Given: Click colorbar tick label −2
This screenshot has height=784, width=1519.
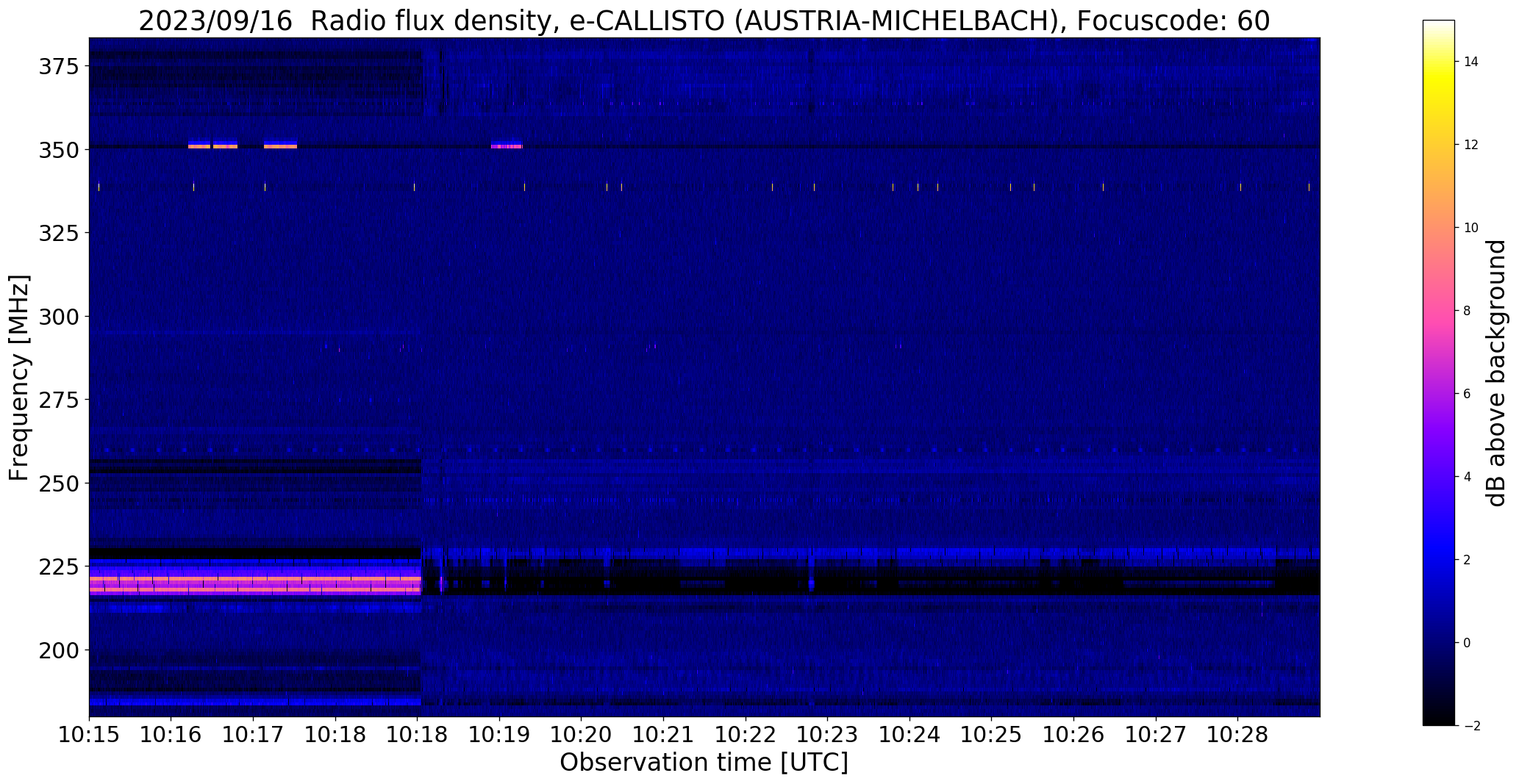Looking at the screenshot, I should pos(1471,726).
